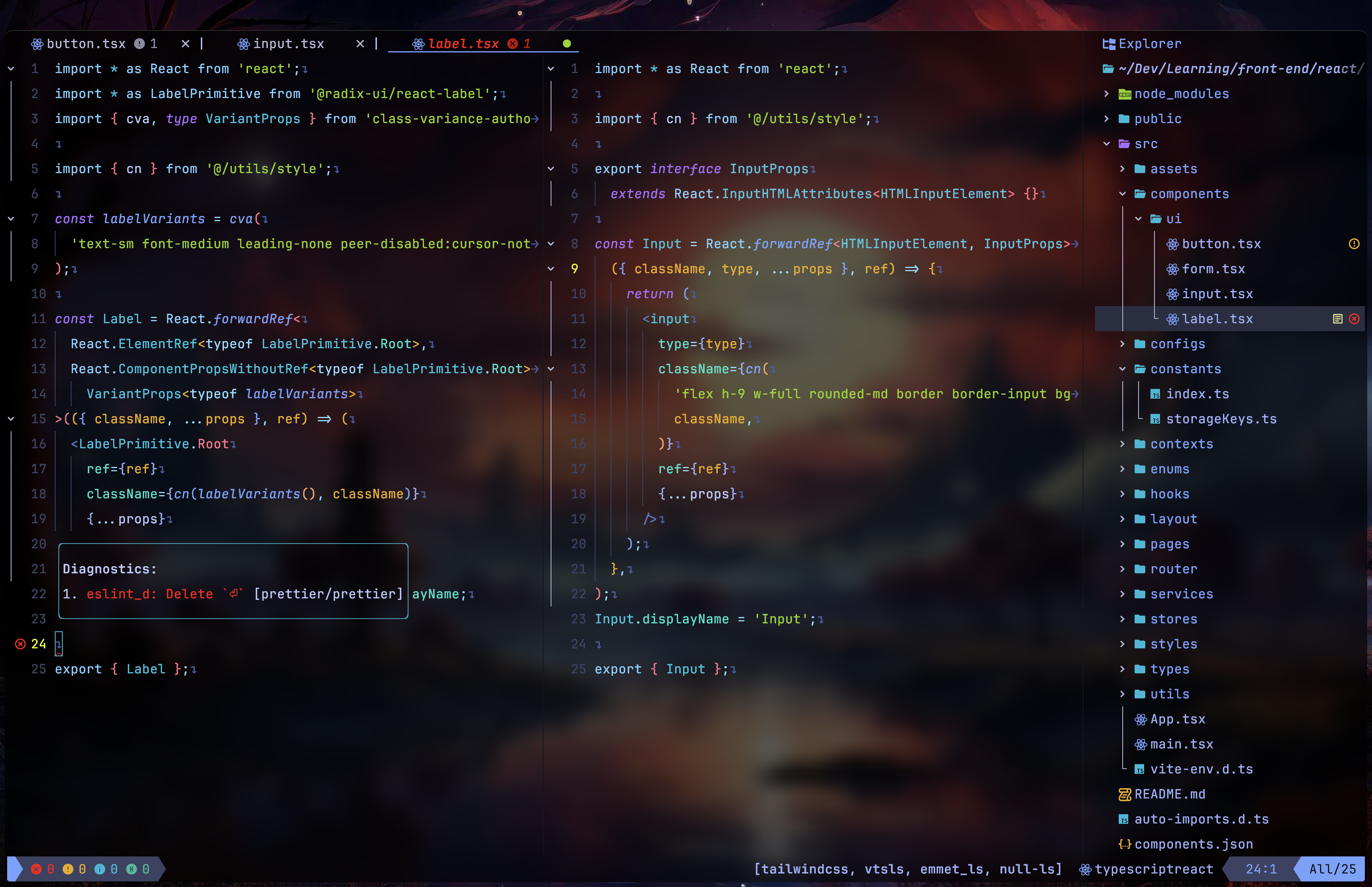1372x887 pixels.
Task: Click the React icon on button.tsx tab
Action: [37, 44]
